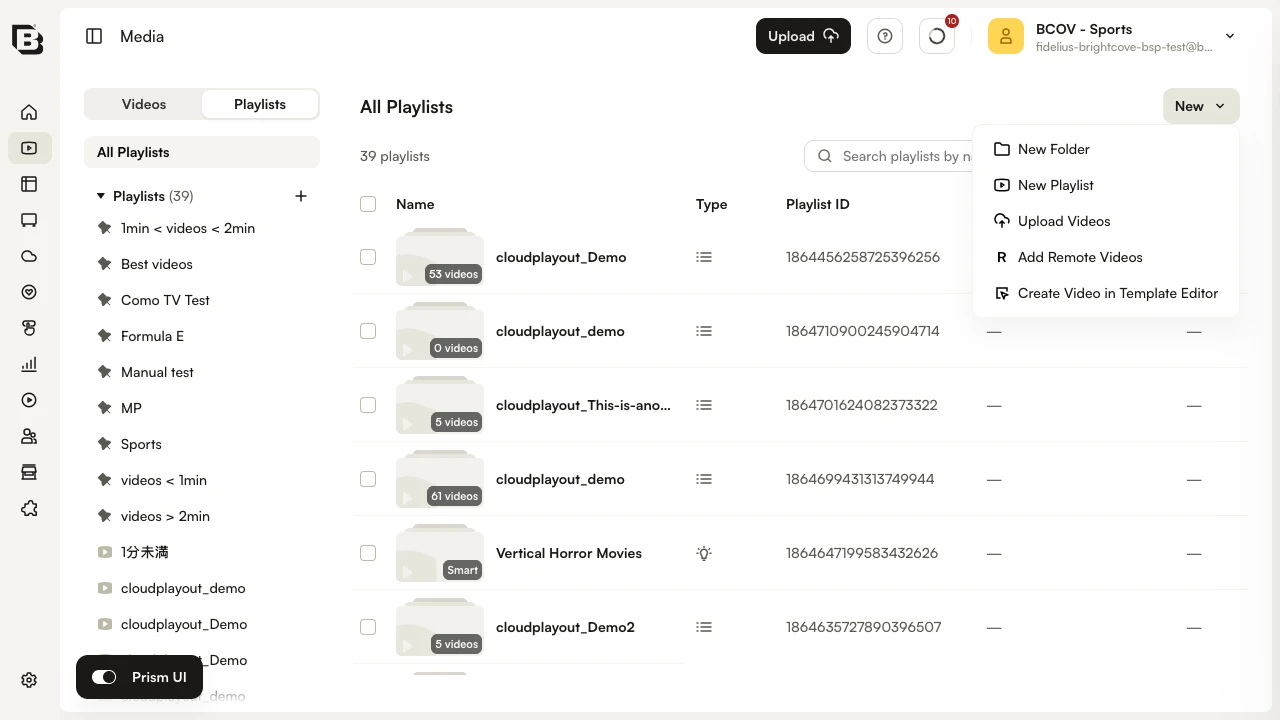The image size is (1280, 720).
Task: Open the Smart playlist thumbnail
Action: (440, 553)
